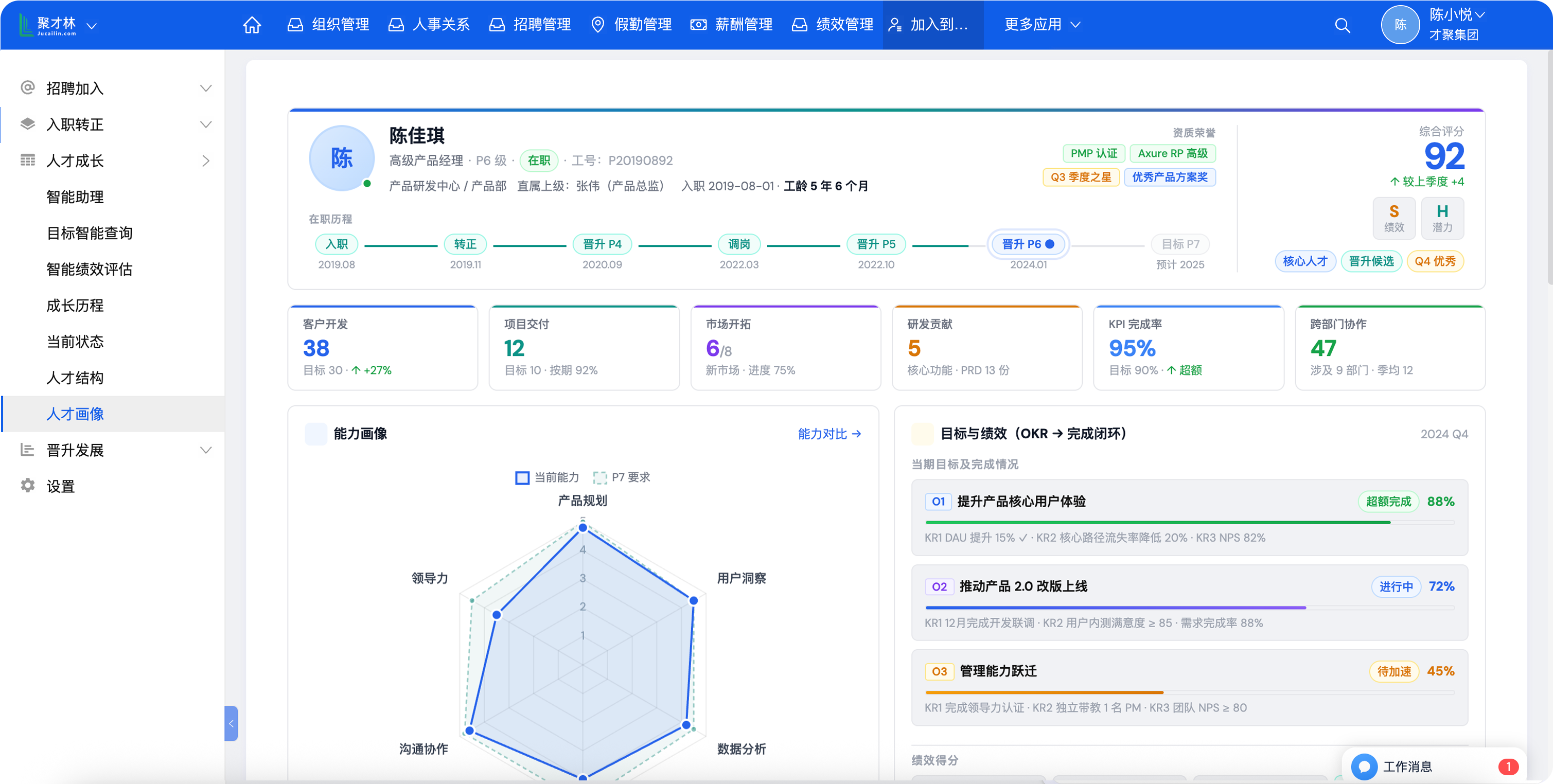This screenshot has height=784, width=1553.
Task: Click the 晋升 P6 timeline milestone
Action: (1028, 244)
